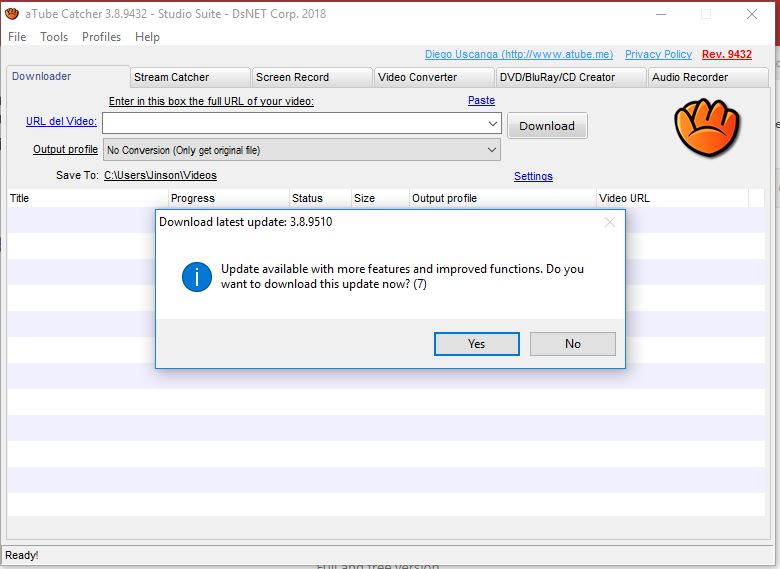
Task: Open the Tools menu
Action: (x=54, y=37)
